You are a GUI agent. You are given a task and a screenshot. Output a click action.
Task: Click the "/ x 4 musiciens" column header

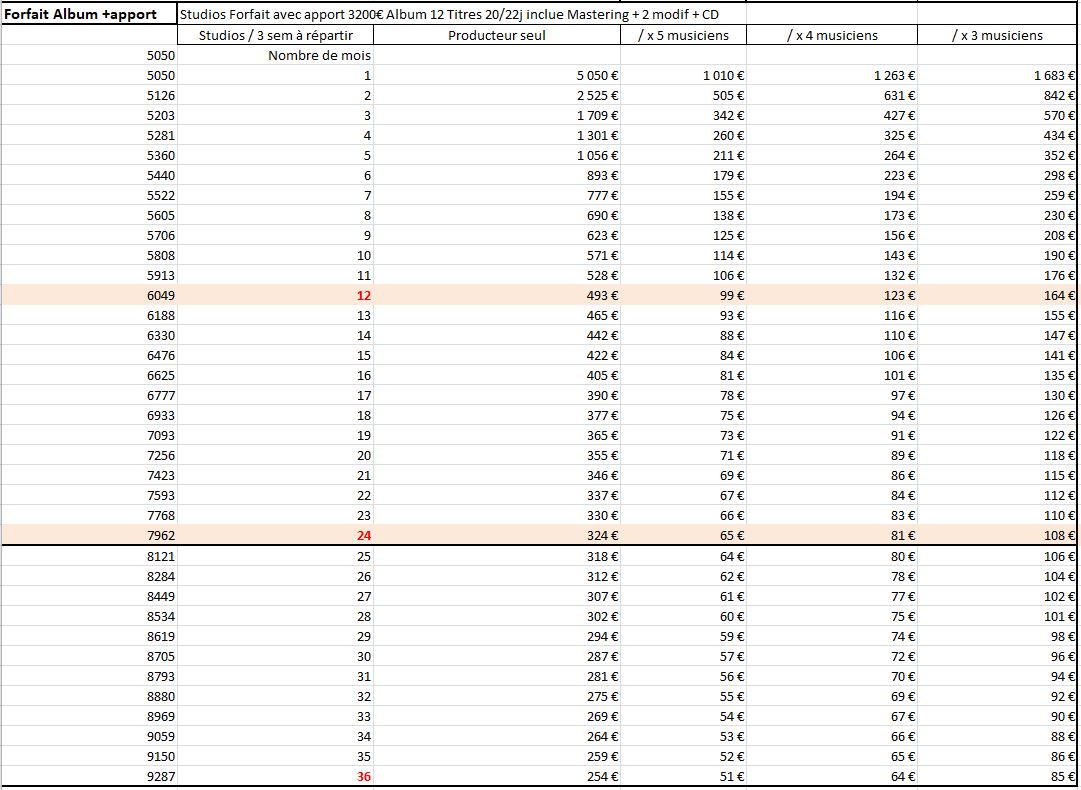832,36
